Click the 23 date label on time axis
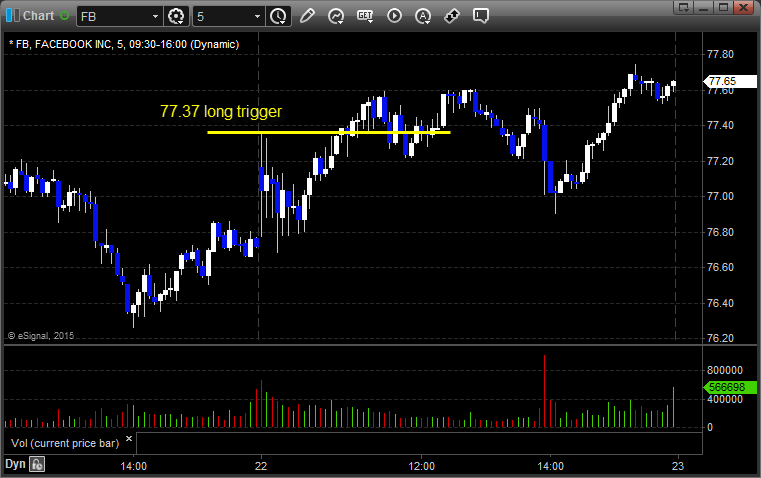761x478 pixels. [678, 466]
